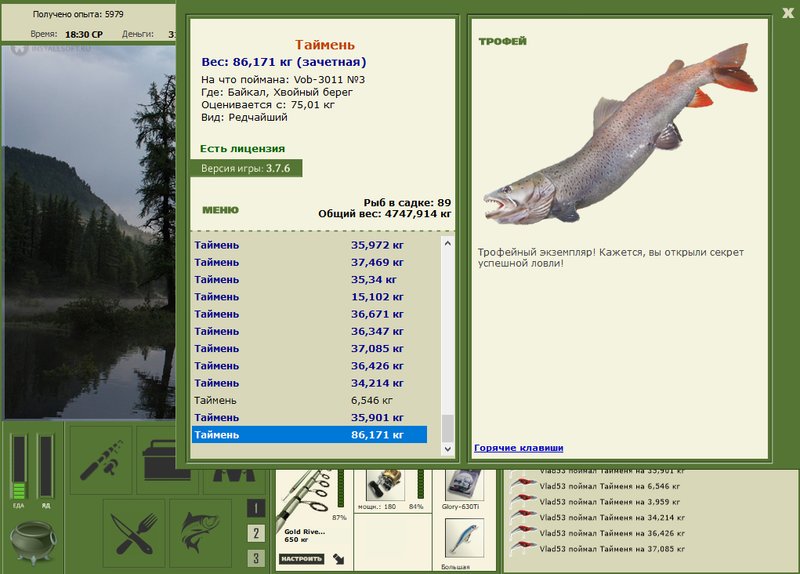800x574 pixels.
Task: Click the Деньги label
Action: pyautogui.click(x=138, y=34)
